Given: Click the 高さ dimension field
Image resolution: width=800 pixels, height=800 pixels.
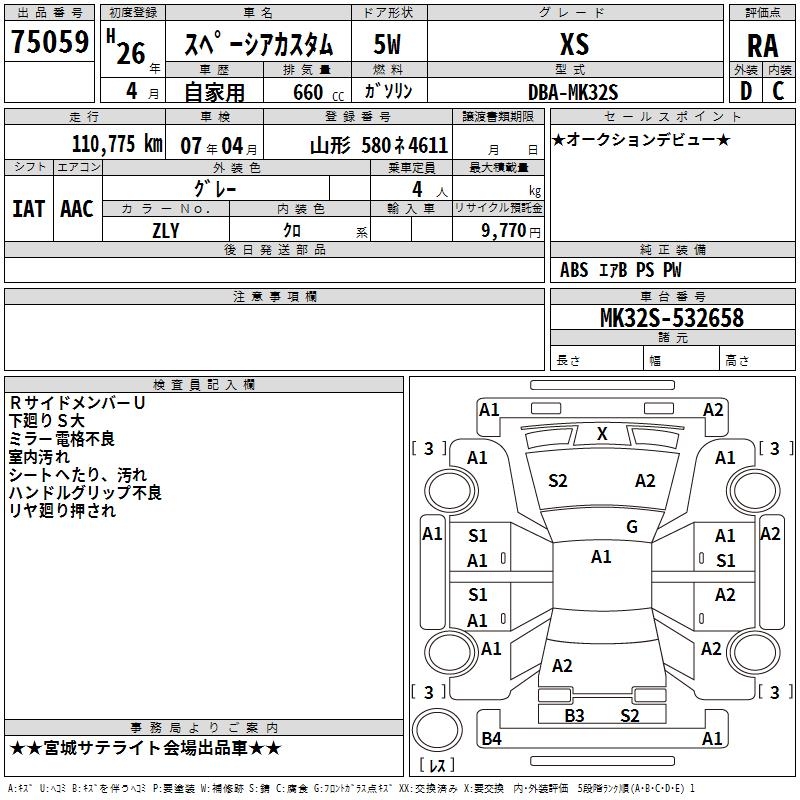Looking at the screenshot, I should pyautogui.click(x=757, y=360).
